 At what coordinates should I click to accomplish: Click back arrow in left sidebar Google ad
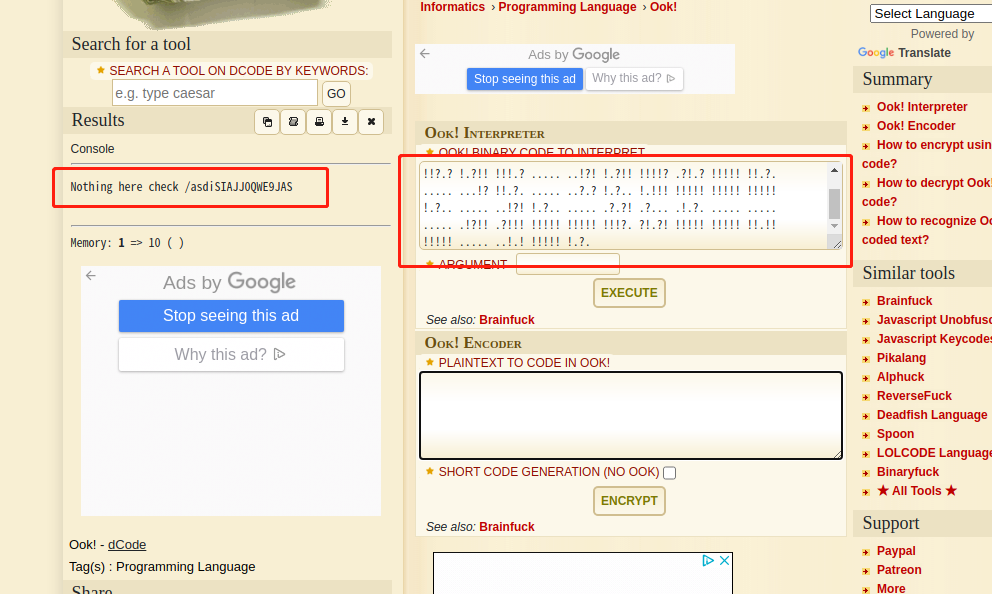91,275
